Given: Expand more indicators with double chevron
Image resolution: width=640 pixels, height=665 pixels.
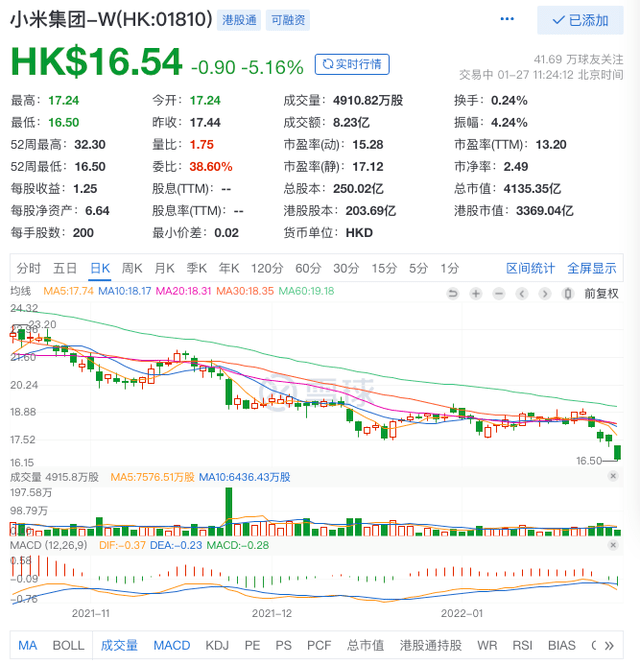Looking at the screenshot, I should (609, 646).
